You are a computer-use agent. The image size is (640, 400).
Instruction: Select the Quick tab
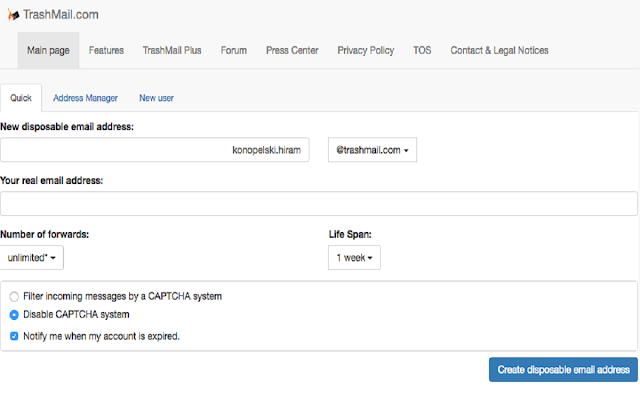[x=21, y=98]
